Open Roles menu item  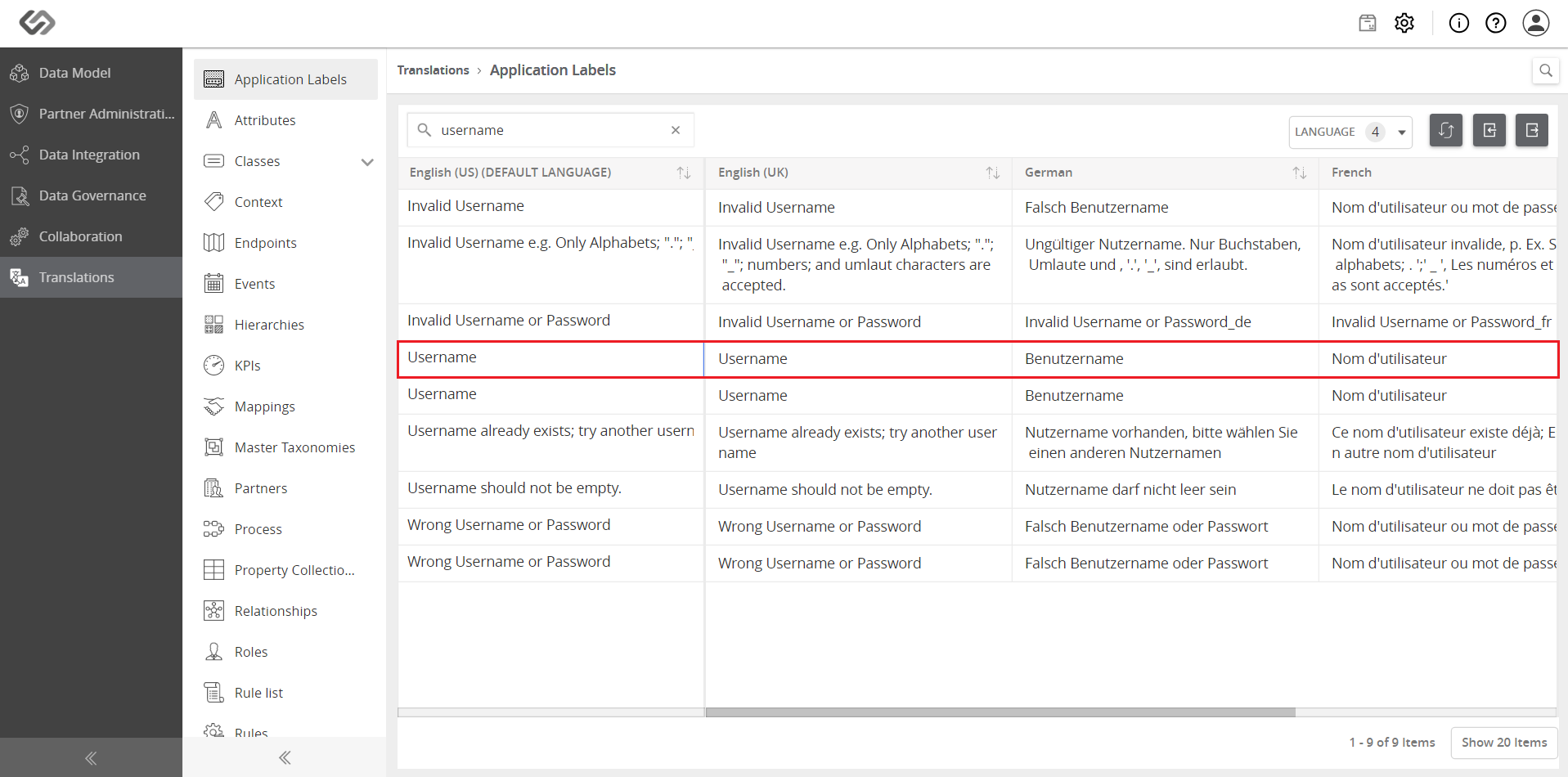(285, 652)
